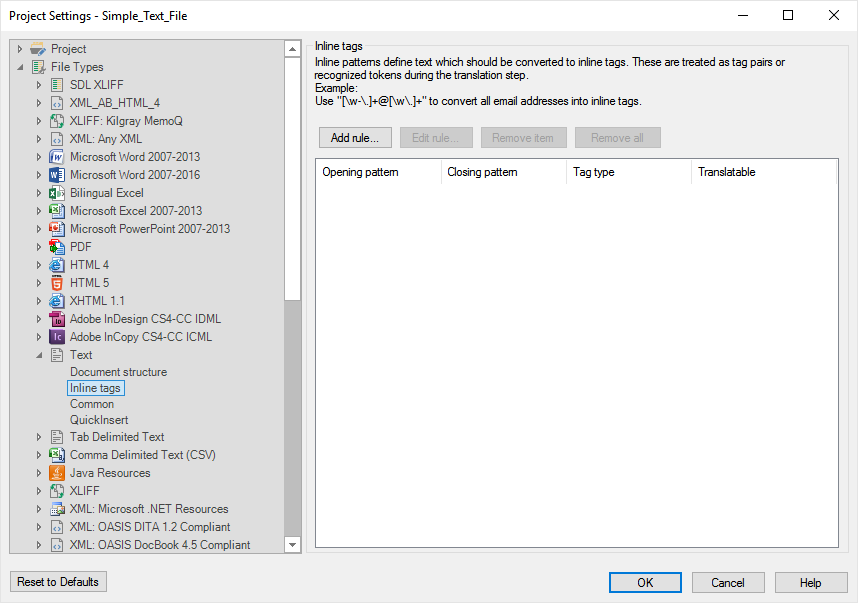The image size is (858, 603).
Task: Collapse the Text file type node
Action: 39,355
